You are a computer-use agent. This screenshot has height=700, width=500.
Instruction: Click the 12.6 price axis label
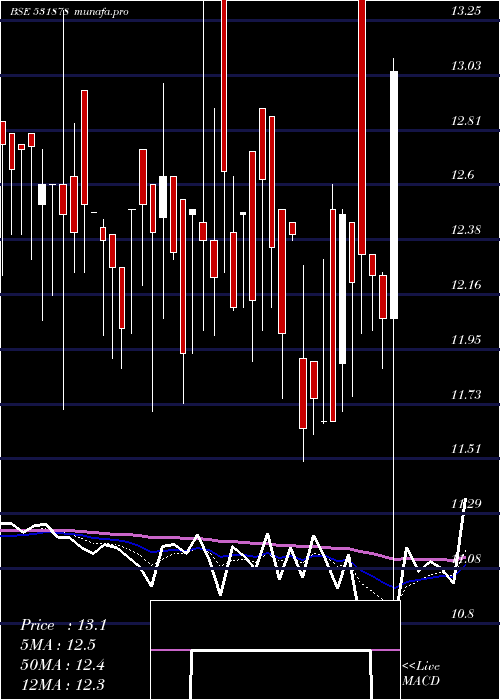pos(462,175)
